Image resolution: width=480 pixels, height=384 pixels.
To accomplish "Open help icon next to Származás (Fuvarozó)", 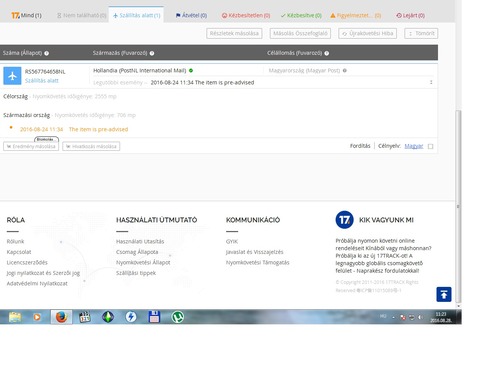I will 152,53.
